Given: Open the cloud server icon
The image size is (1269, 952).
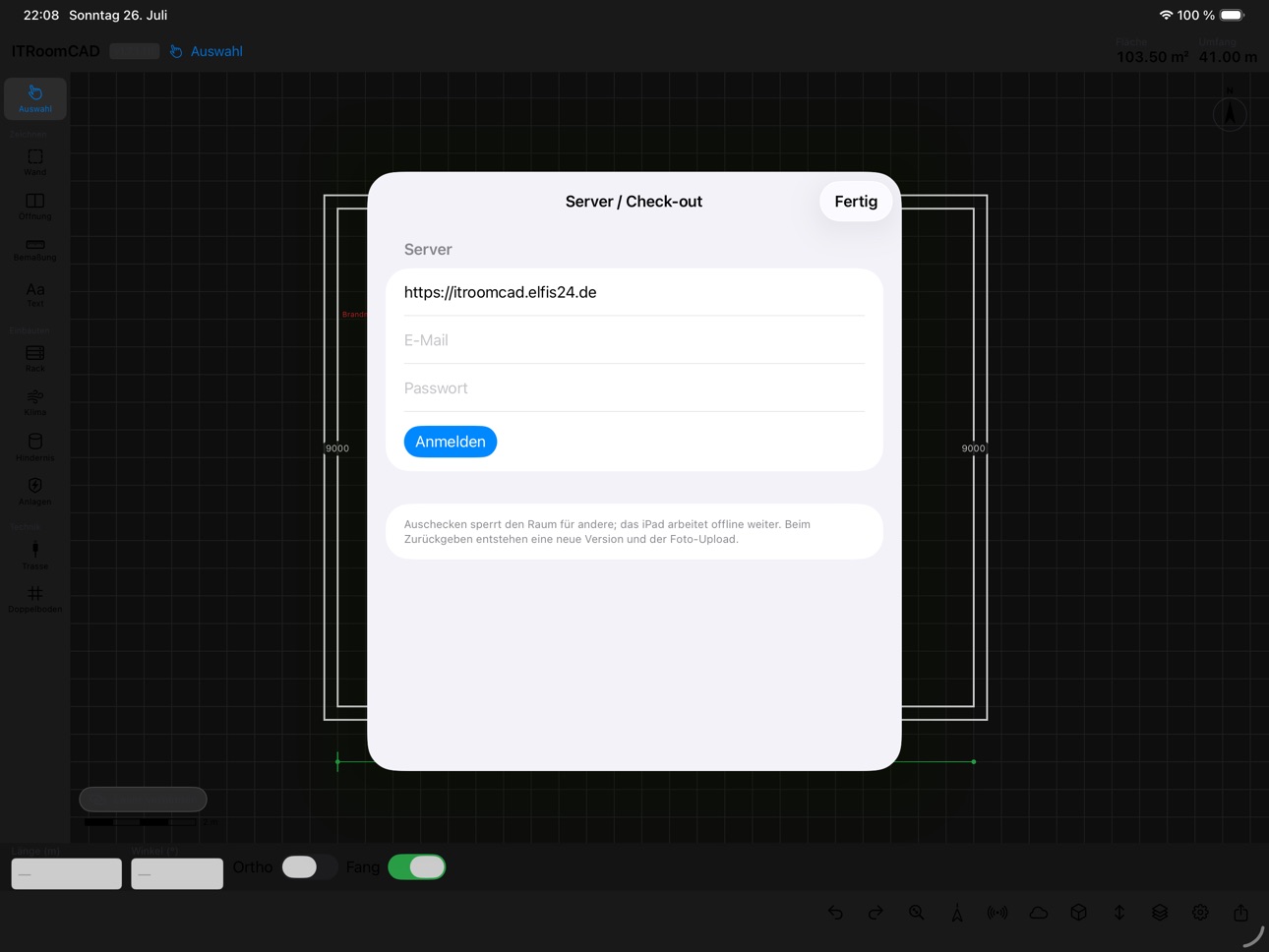Looking at the screenshot, I should [x=1039, y=913].
